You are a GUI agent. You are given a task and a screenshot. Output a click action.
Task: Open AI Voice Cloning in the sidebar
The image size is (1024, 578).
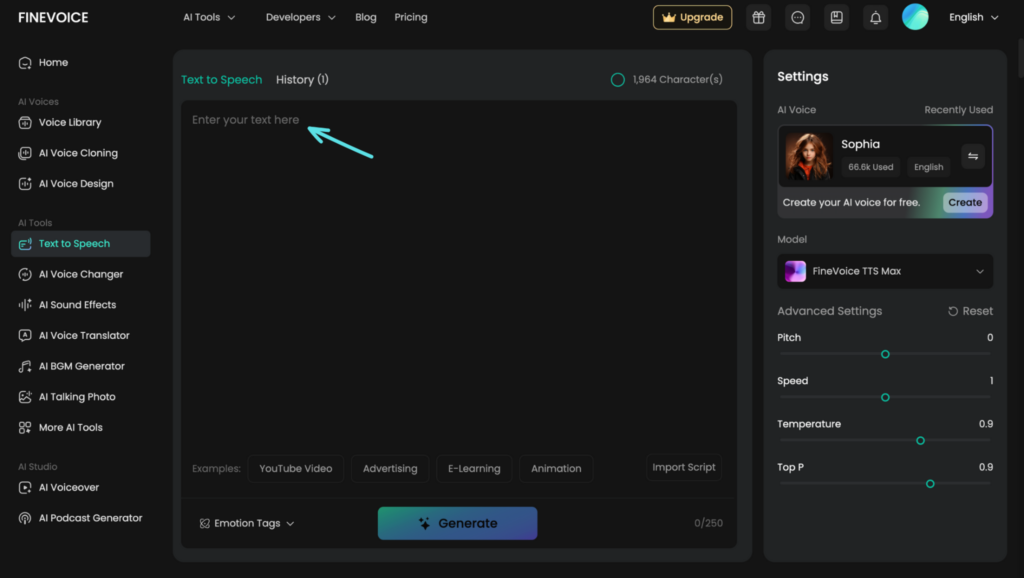(x=78, y=153)
